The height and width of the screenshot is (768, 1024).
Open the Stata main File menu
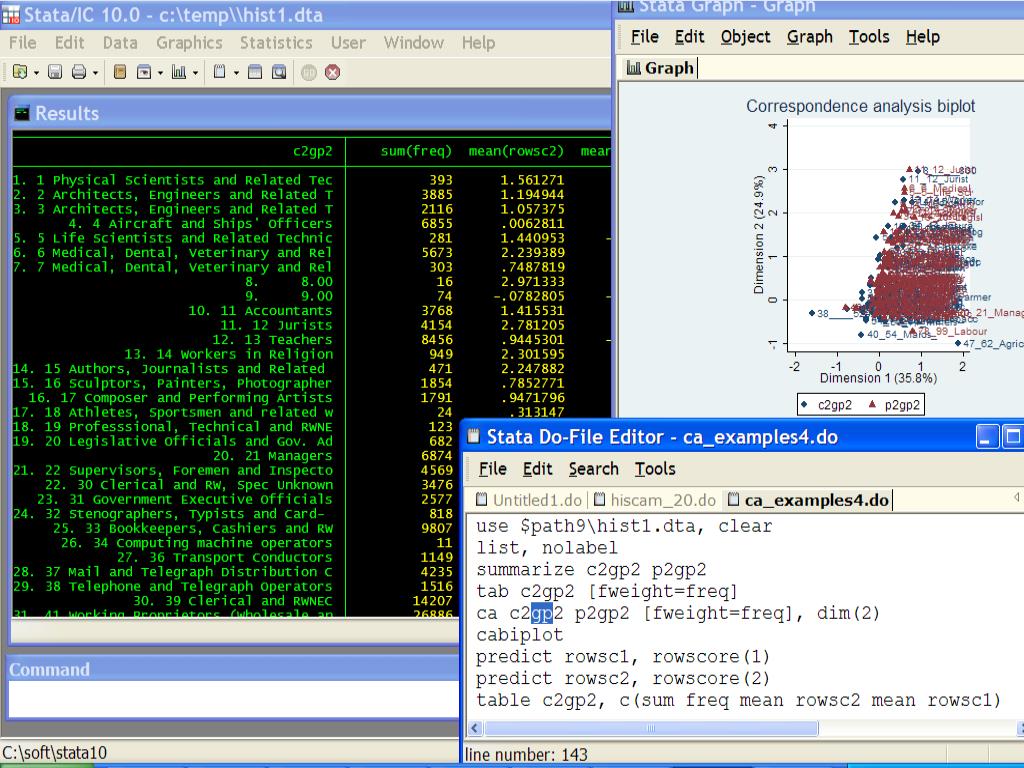pos(23,42)
